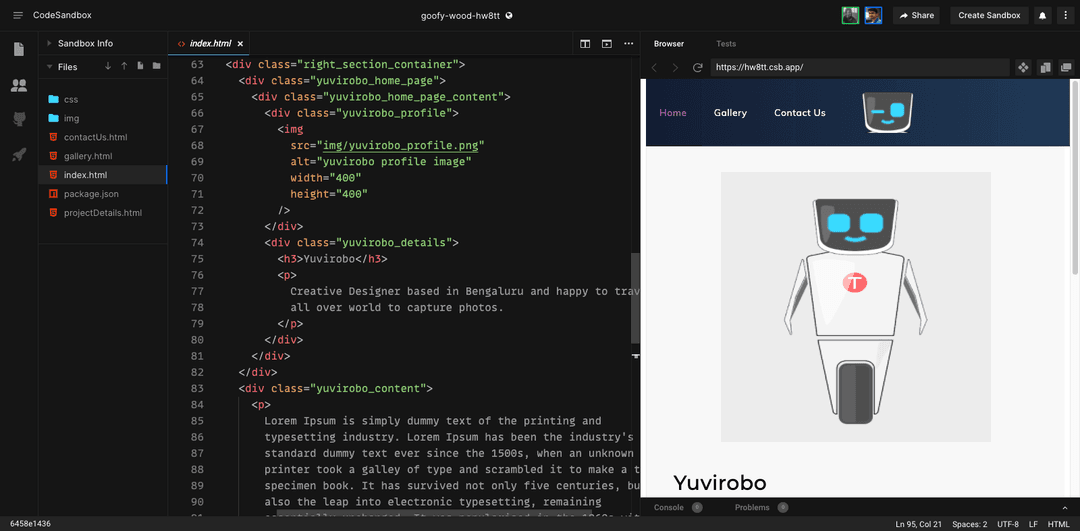
Task: Toggle split editor layout icon
Action: coord(586,44)
